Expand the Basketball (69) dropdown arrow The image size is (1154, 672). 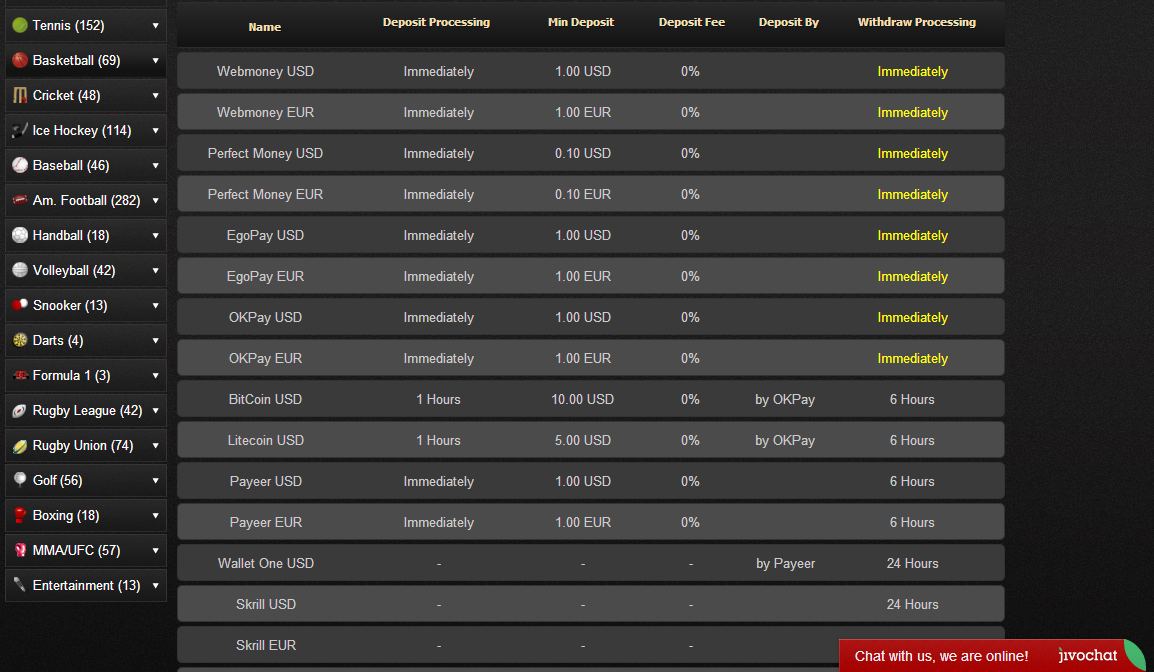[155, 60]
